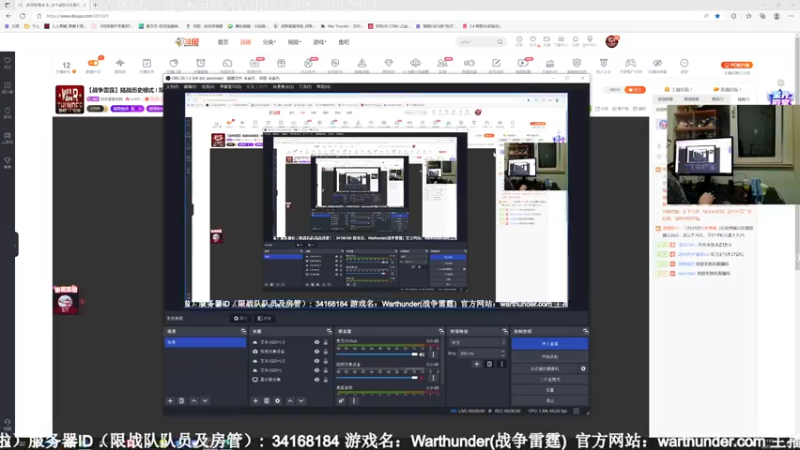Open the more (ellipsis) icon in Douyu toolbar
Viewport: 800px width, 450px height.
point(684,63)
